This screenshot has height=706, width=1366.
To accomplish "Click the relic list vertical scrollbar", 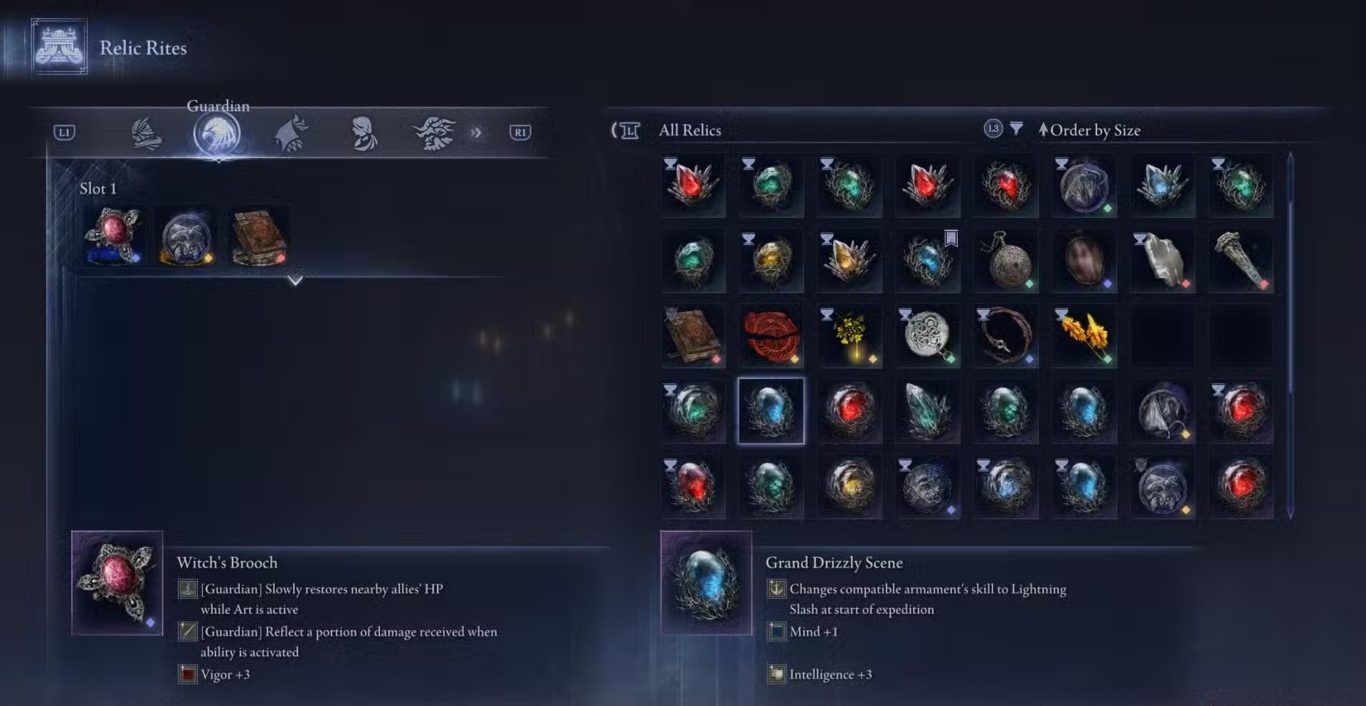I will (1290, 335).
